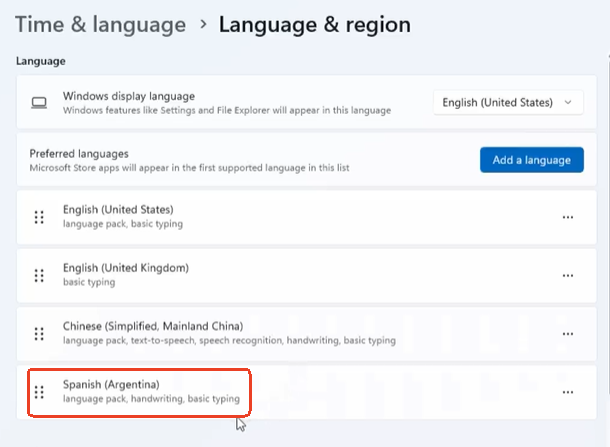610x447 pixels.
Task: Click the laptop icon beside Windows display language
Action: tap(40, 102)
